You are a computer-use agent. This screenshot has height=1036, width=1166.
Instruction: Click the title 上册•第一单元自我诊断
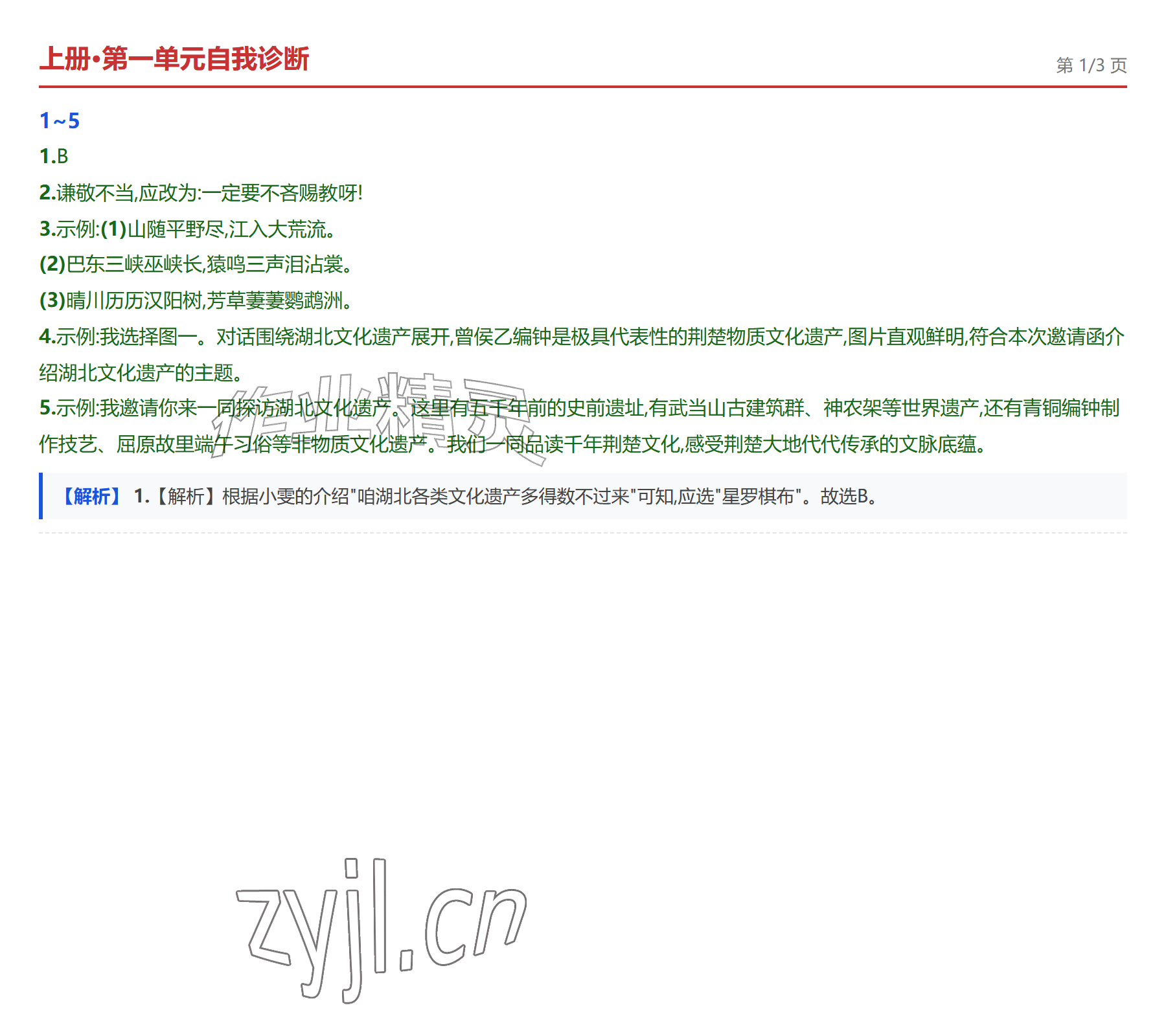[174, 59]
